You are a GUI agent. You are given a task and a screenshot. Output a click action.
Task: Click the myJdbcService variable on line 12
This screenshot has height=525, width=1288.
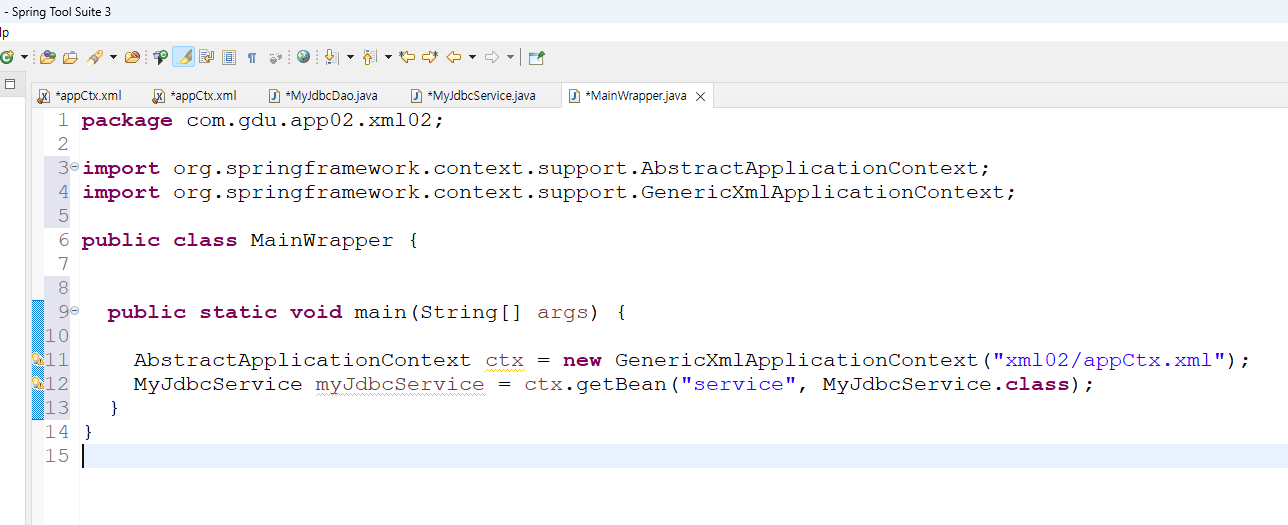400,384
